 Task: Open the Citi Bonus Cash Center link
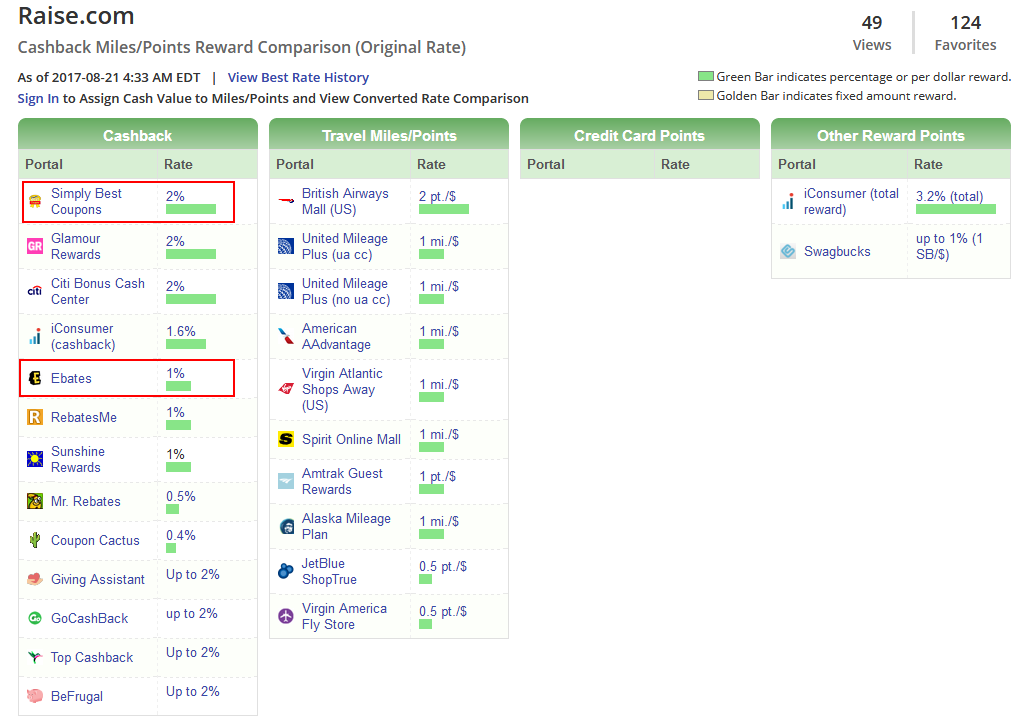pos(98,291)
